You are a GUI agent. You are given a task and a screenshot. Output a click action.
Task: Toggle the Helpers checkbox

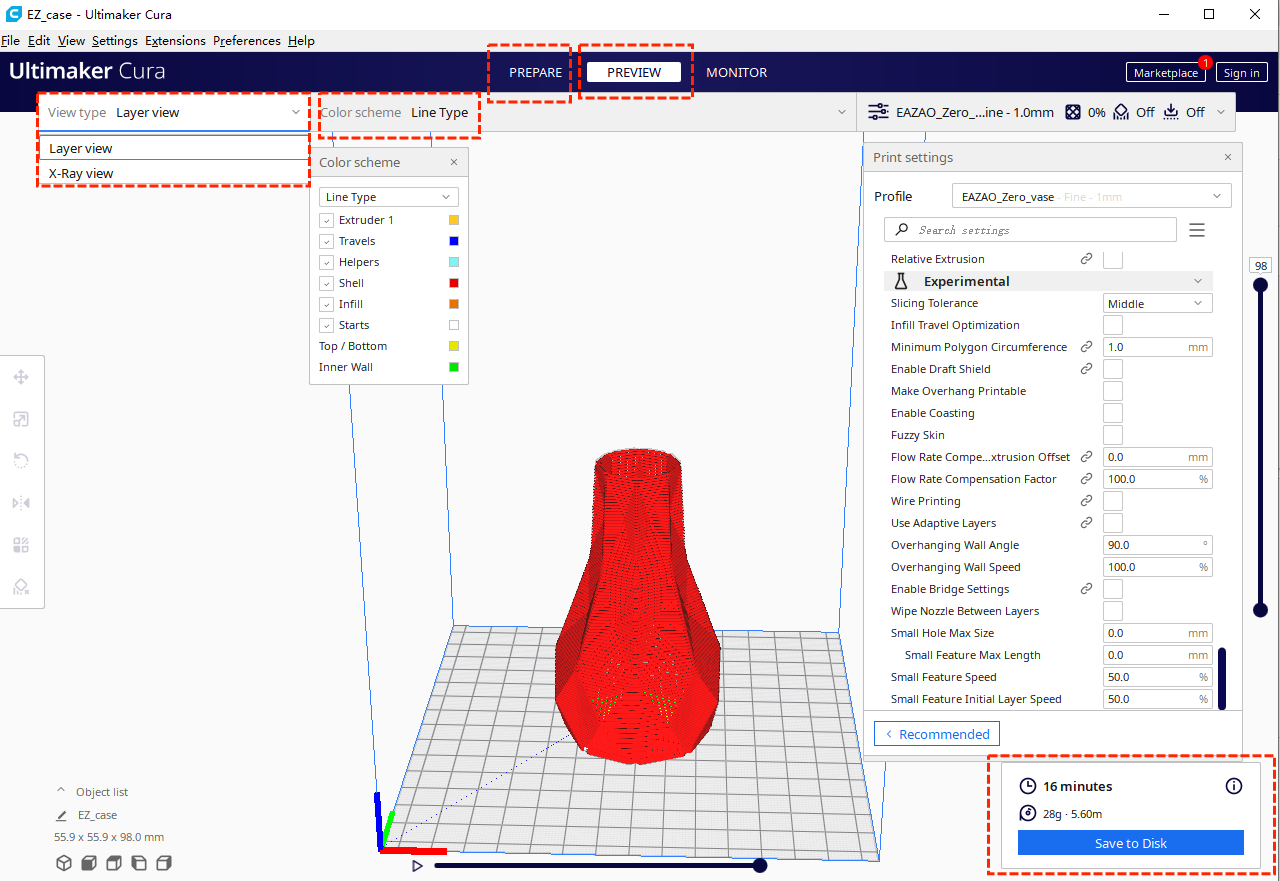[x=326, y=262]
